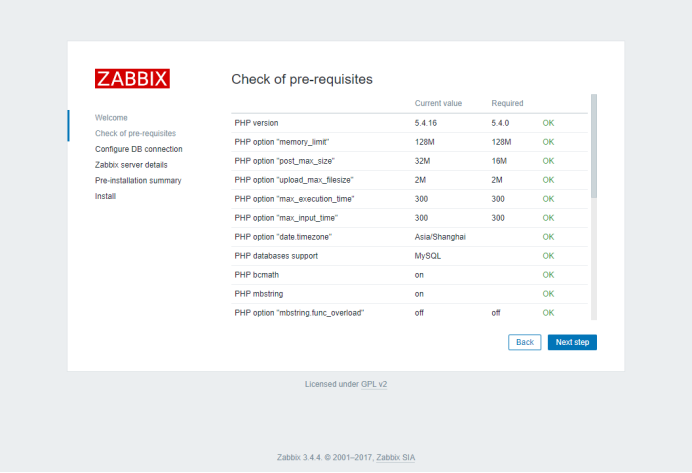This screenshot has height=473, width=692.
Task: Click the ZABBIX logo
Action: point(132,79)
